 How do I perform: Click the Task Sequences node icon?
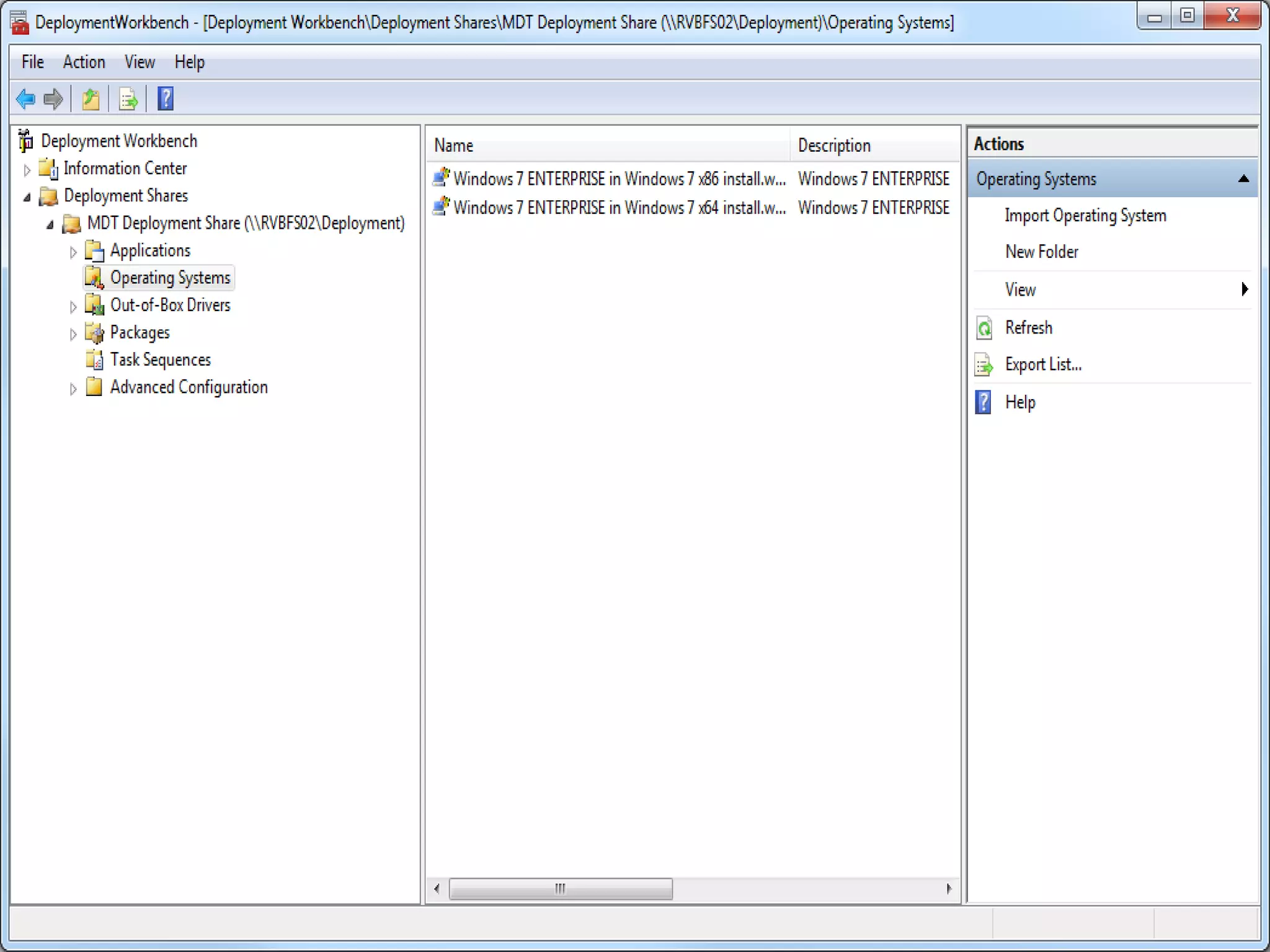click(94, 360)
